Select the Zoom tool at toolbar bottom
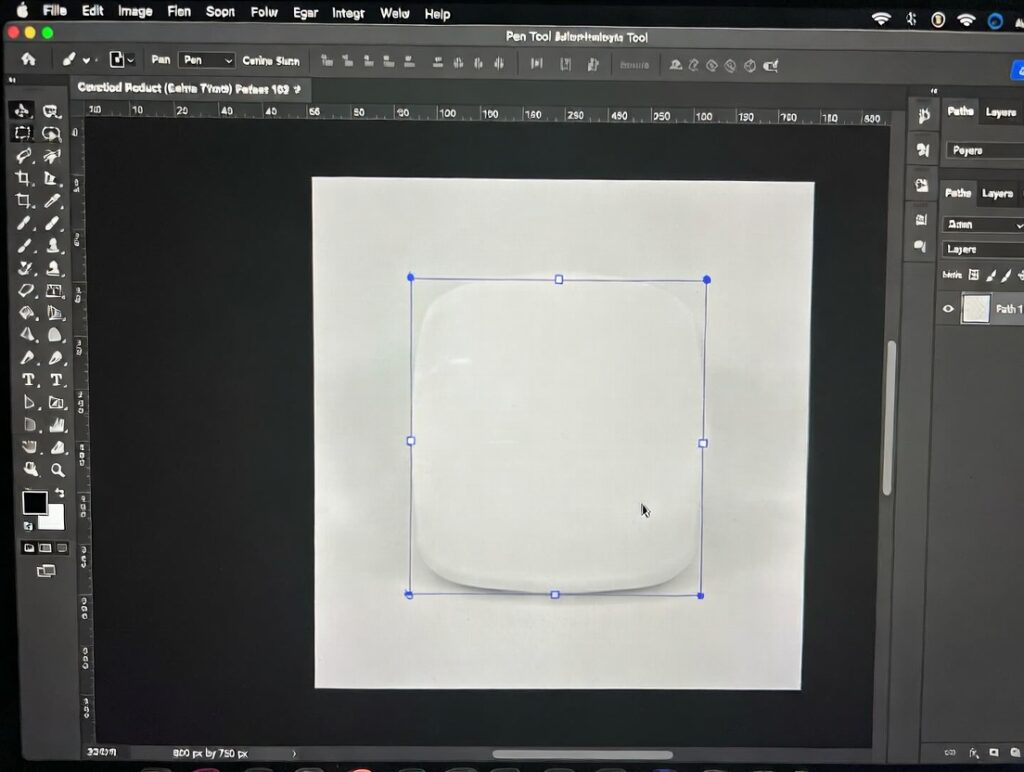Viewport: 1024px width, 772px height. 58,470
